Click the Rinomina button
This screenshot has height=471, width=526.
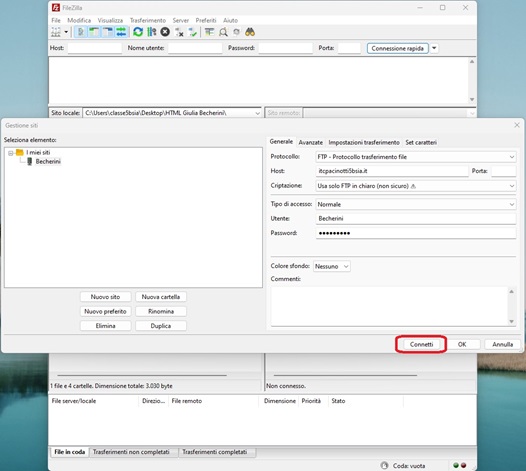coord(161,311)
